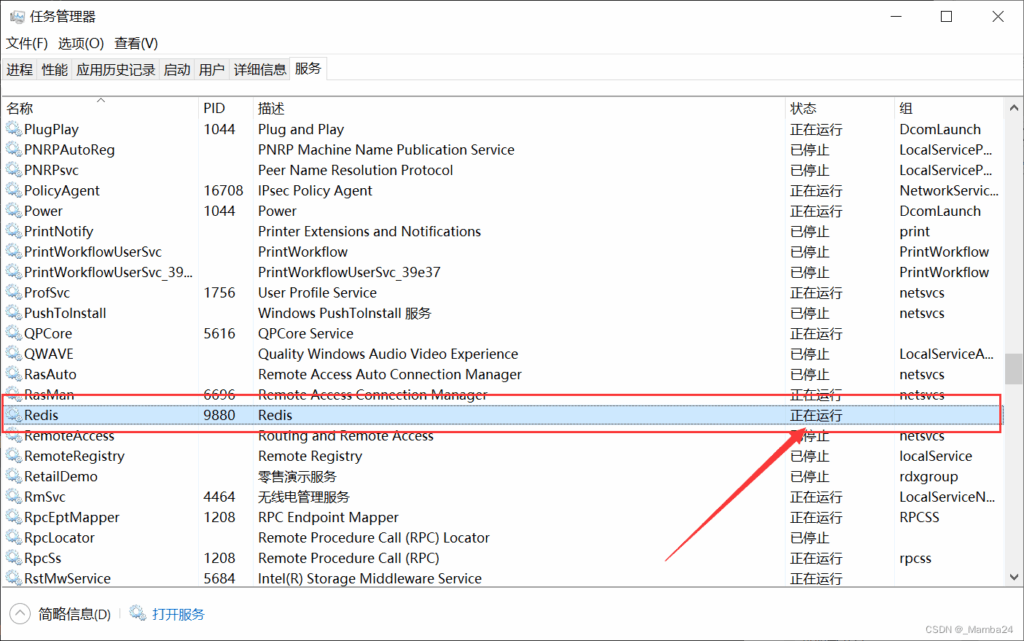The height and width of the screenshot is (641, 1024).
Task: Click the Task Manager icon in title bar
Action: tap(17, 17)
